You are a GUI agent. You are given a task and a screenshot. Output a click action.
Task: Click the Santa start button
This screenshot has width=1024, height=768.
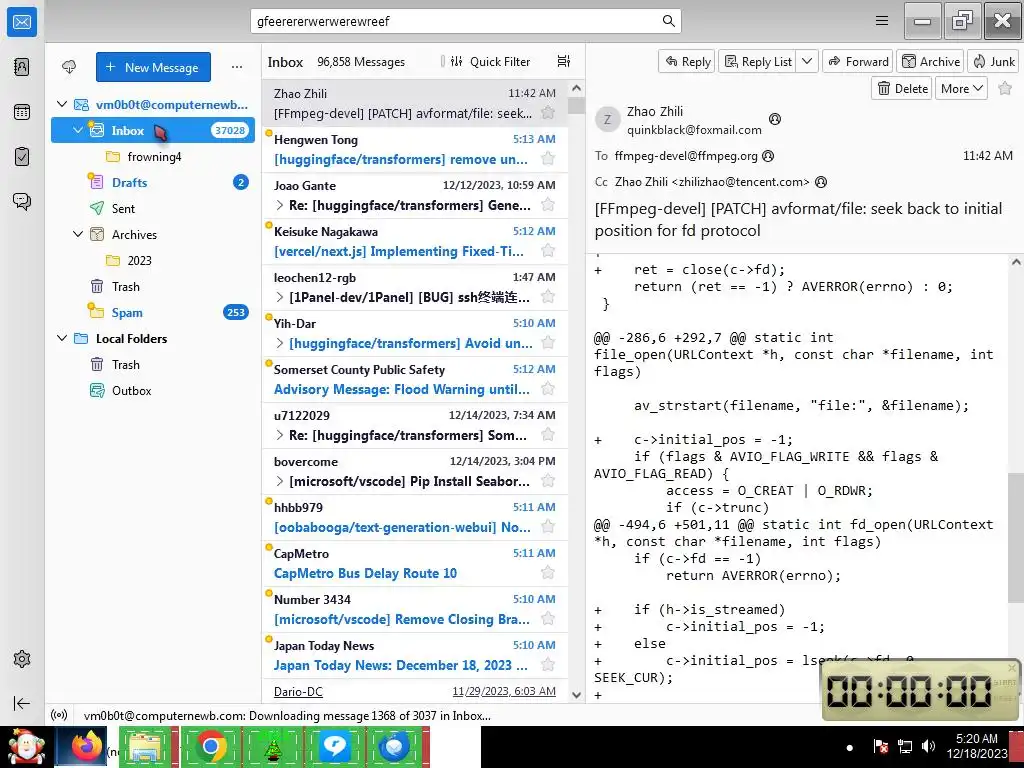click(x=26, y=746)
